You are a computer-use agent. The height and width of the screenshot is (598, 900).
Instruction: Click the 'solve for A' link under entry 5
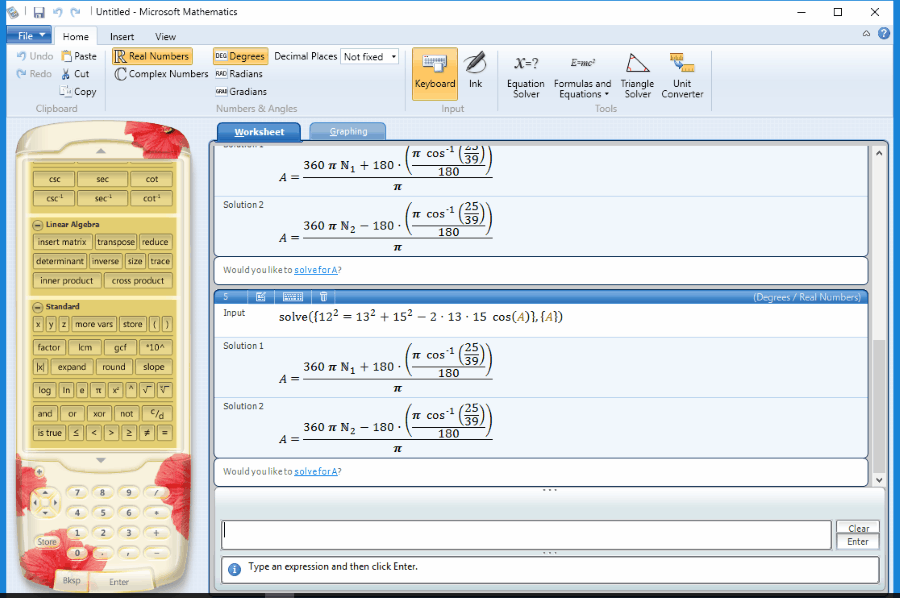point(316,471)
